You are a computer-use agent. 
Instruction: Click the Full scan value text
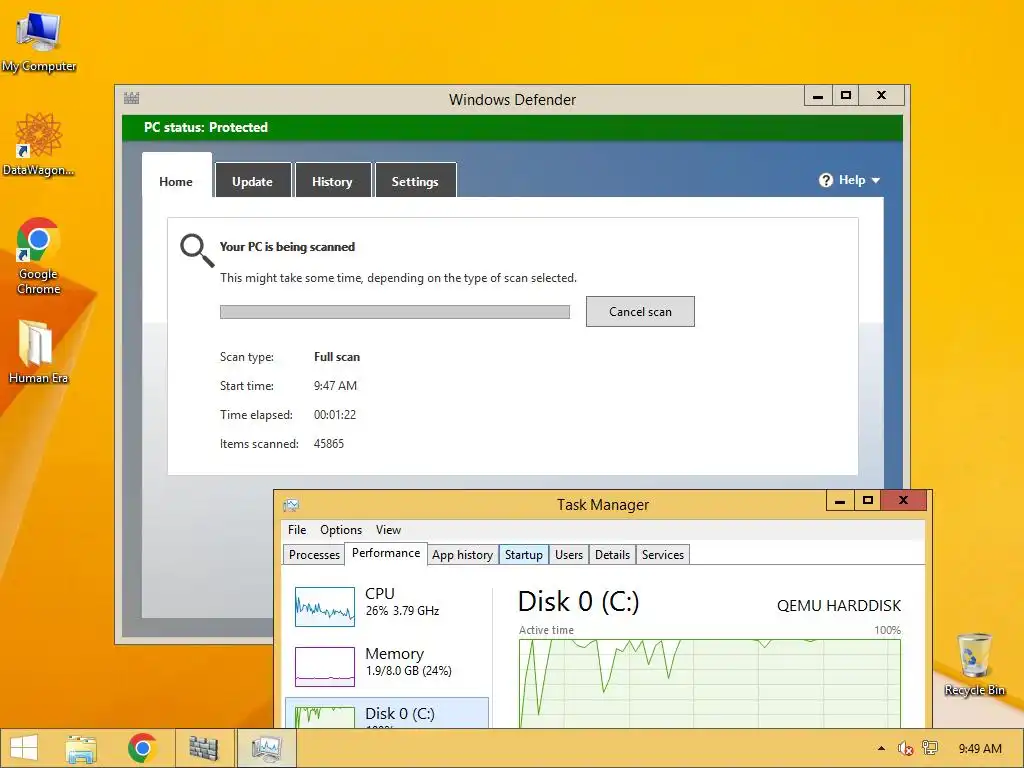tap(337, 357)
